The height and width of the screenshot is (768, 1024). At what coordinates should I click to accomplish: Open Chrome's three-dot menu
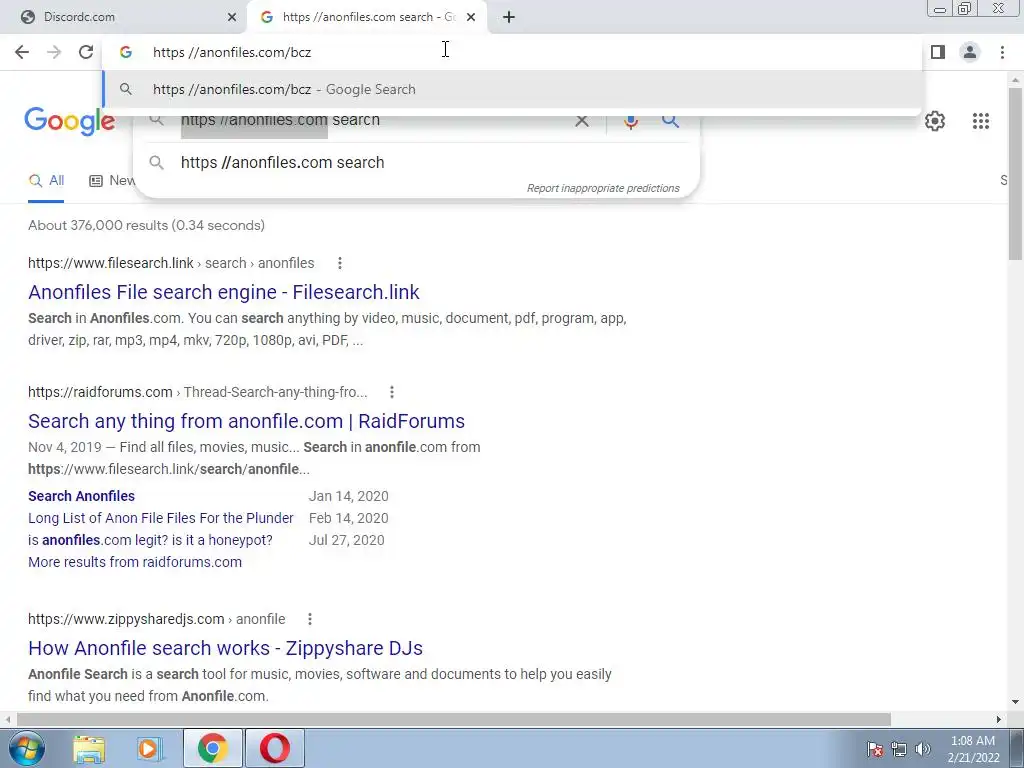[x=1002, y=52]
